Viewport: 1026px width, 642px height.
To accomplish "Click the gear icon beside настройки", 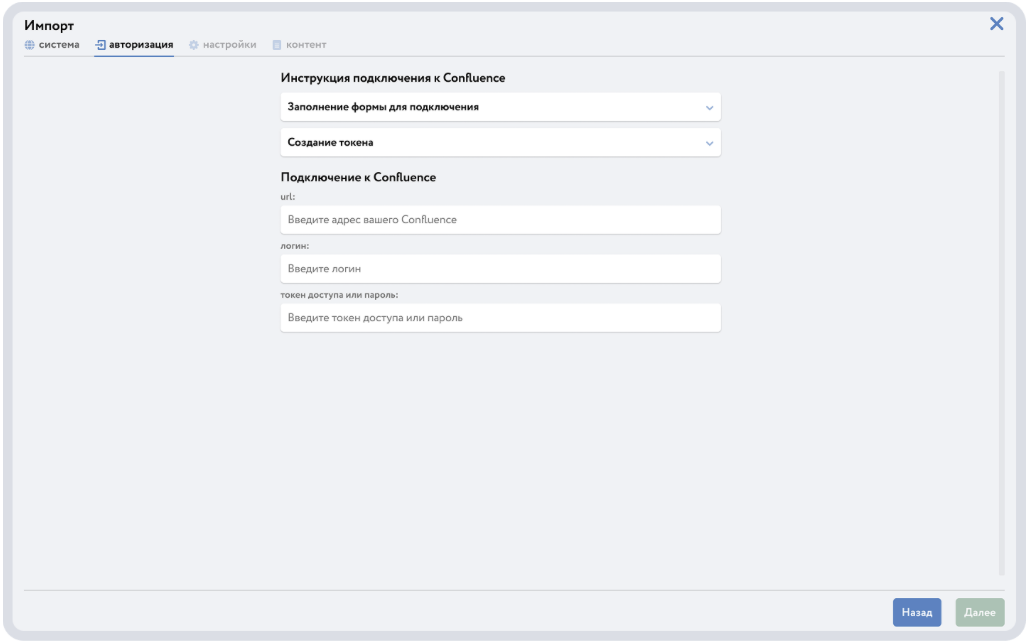I will pyautogui.click(x=194, y=45).
